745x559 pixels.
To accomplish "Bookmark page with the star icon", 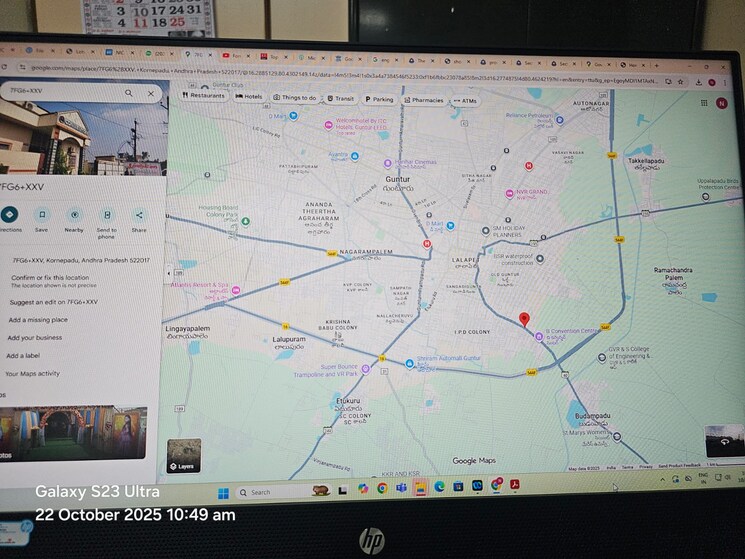I will pos(680,82).
